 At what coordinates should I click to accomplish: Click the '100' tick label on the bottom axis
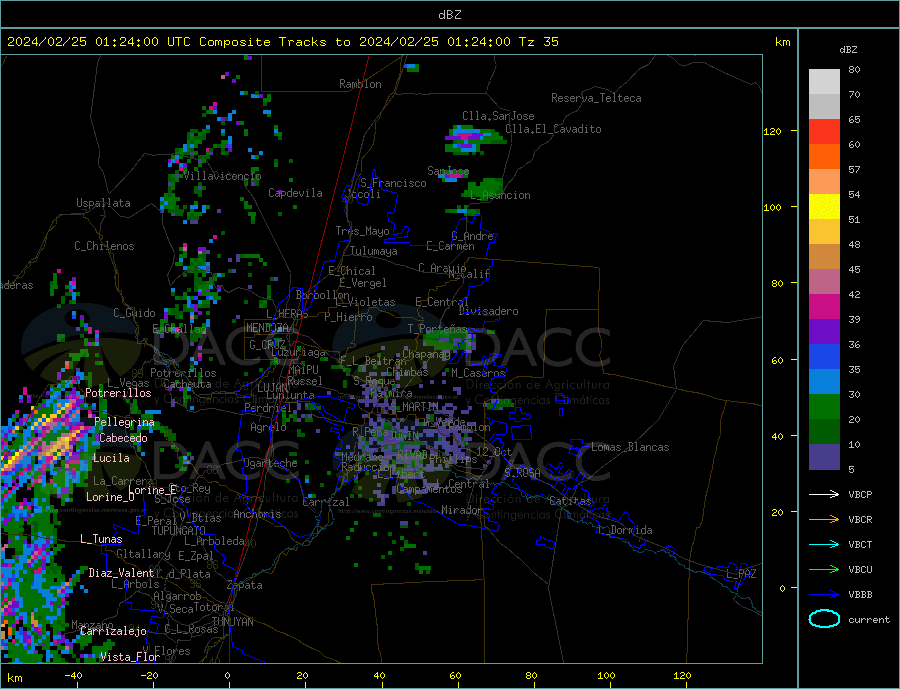[x=606, y=676]
